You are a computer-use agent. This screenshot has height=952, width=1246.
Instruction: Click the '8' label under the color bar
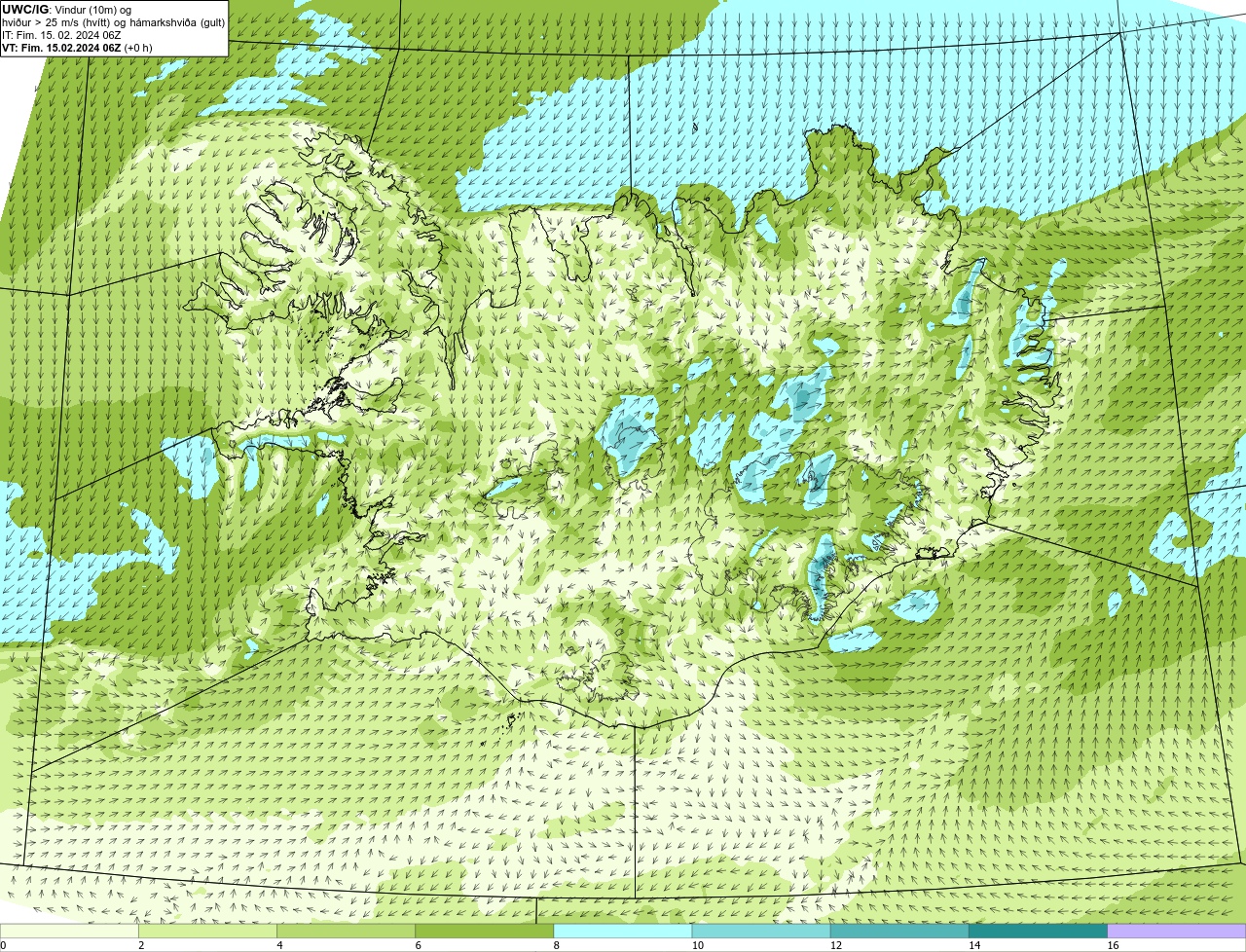(x=556, y=945)
